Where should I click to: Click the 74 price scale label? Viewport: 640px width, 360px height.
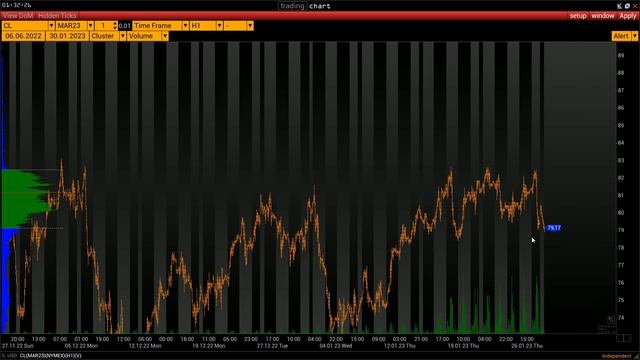pos(621,318)
